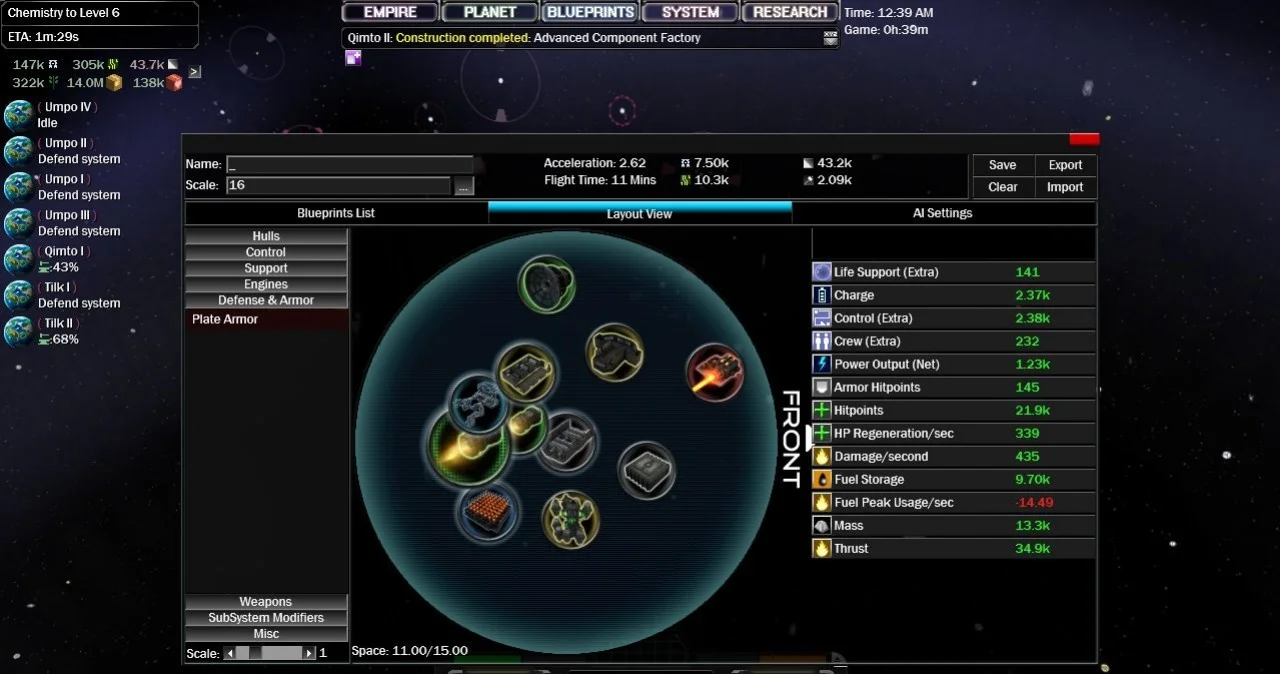Expand the Hulls category
The height and width of the screenshot is (674, 1280).
click(266, 236)
